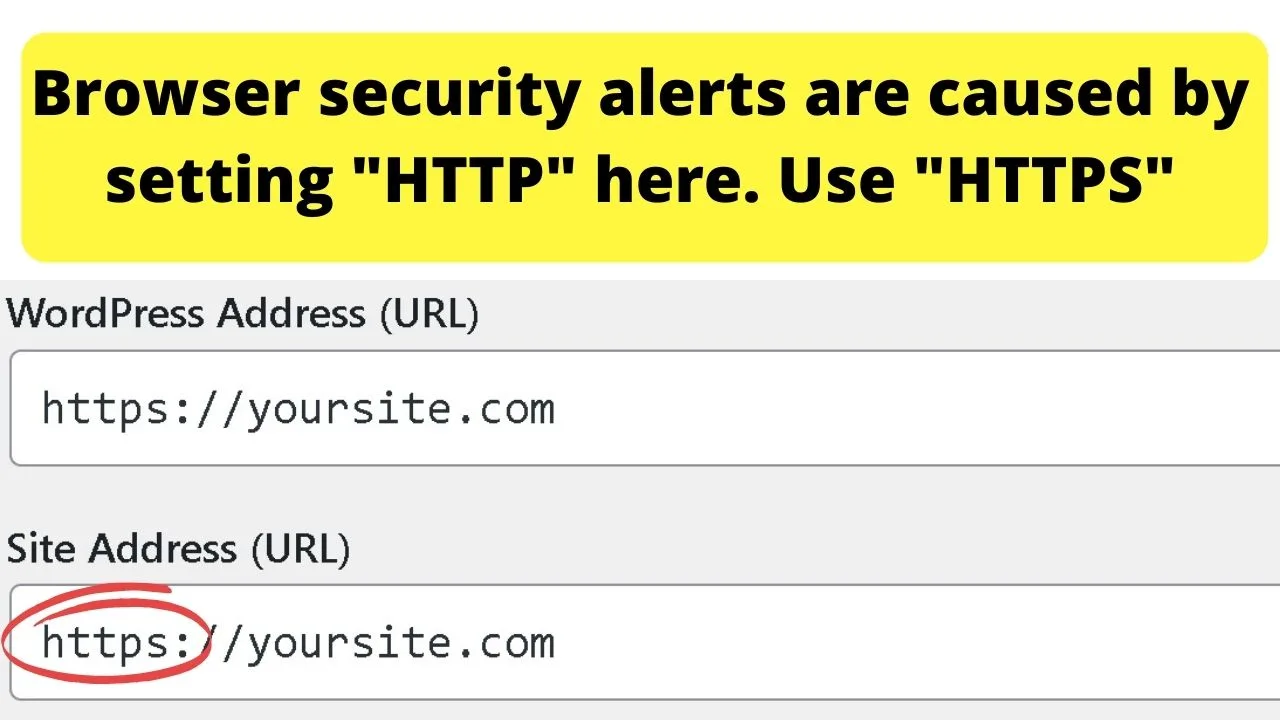1280x720 pixels.
Task: Select the WordPress Address (URL) label
Action: (243, 314)
